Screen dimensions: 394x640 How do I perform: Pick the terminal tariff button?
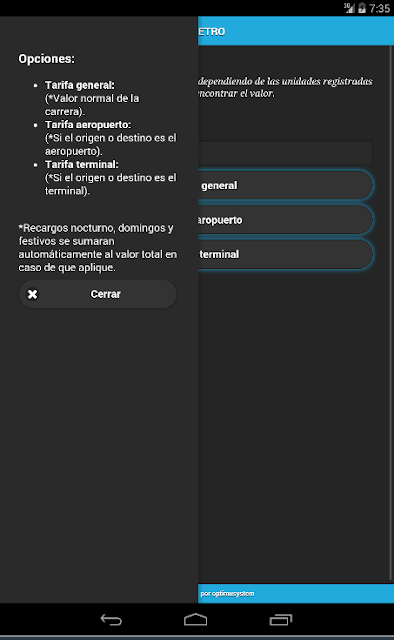coord(285,254)
